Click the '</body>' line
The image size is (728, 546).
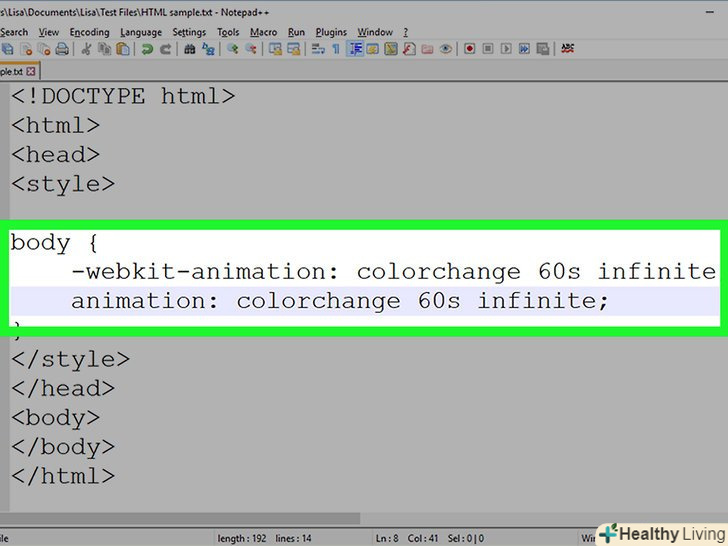[63, 447]
